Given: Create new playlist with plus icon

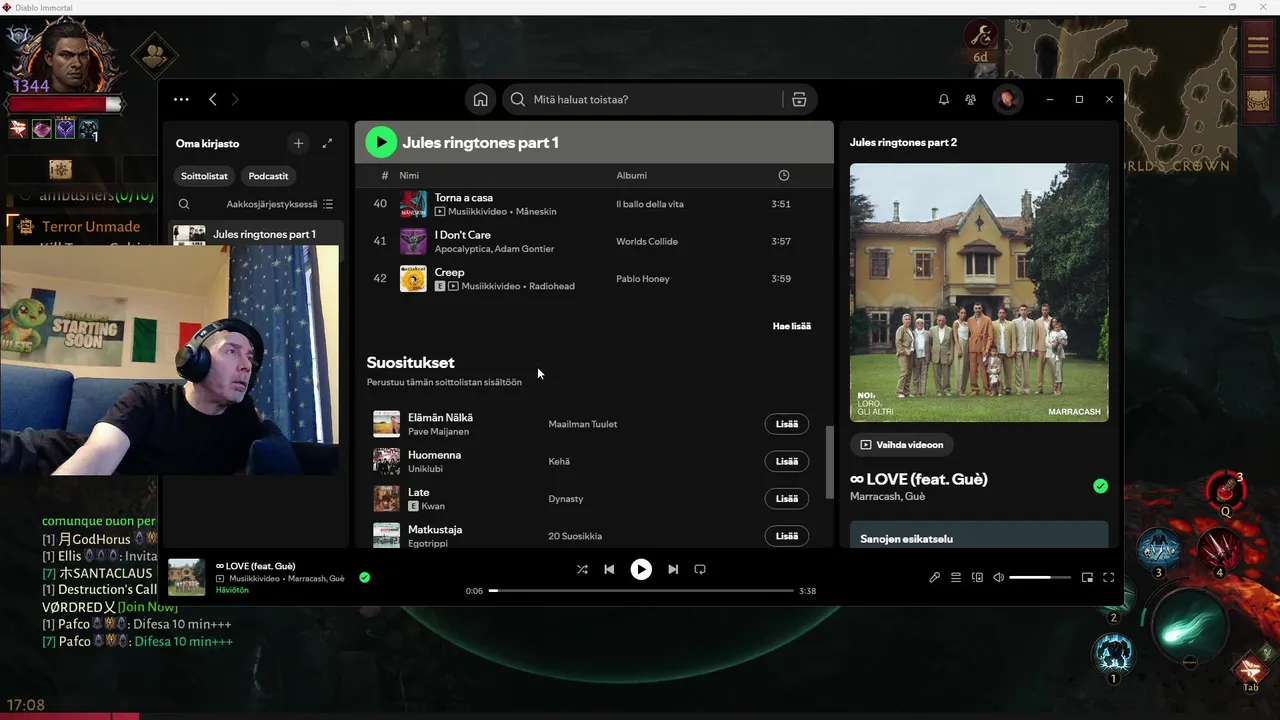Looking at the screenshot, I should pos(298,143).
